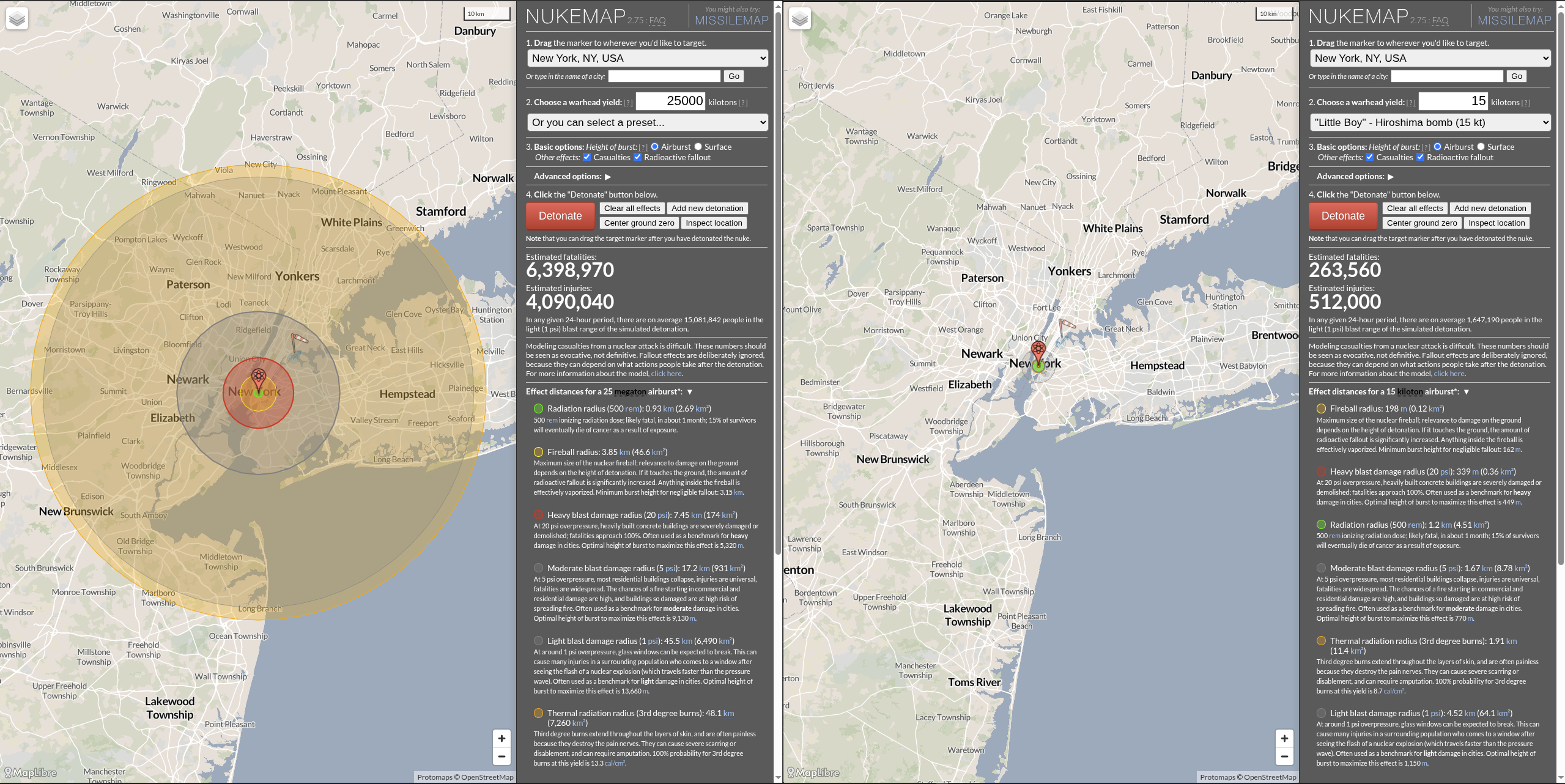Select Surface option in left panel

[698, 147]
